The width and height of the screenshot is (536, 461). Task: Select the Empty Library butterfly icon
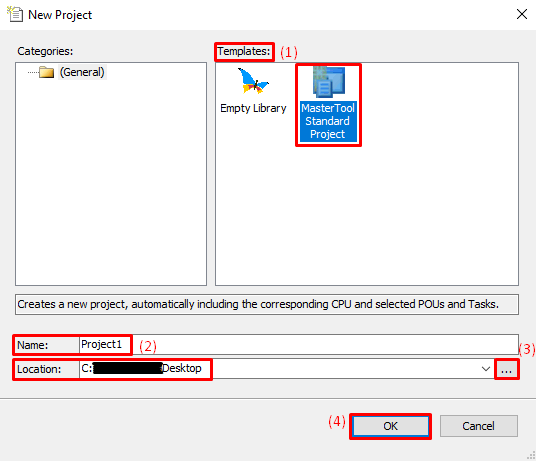click(x=253, y=81)
